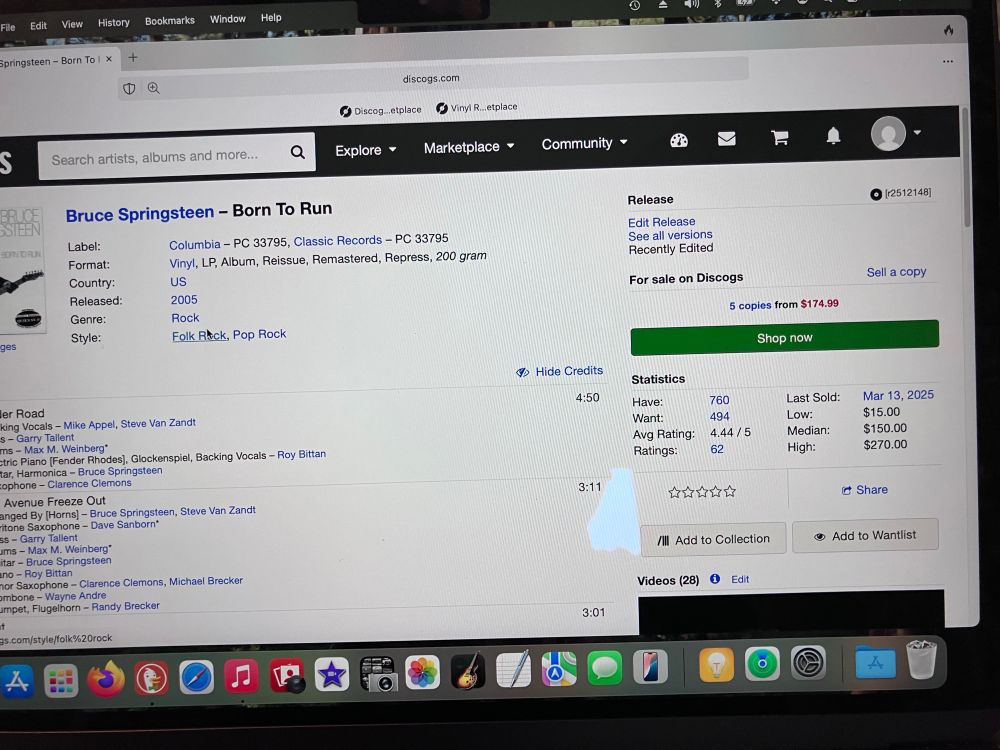Open the 5 copies link
The width and height of the screenshot is (1000, 750).
pos(750,305)
